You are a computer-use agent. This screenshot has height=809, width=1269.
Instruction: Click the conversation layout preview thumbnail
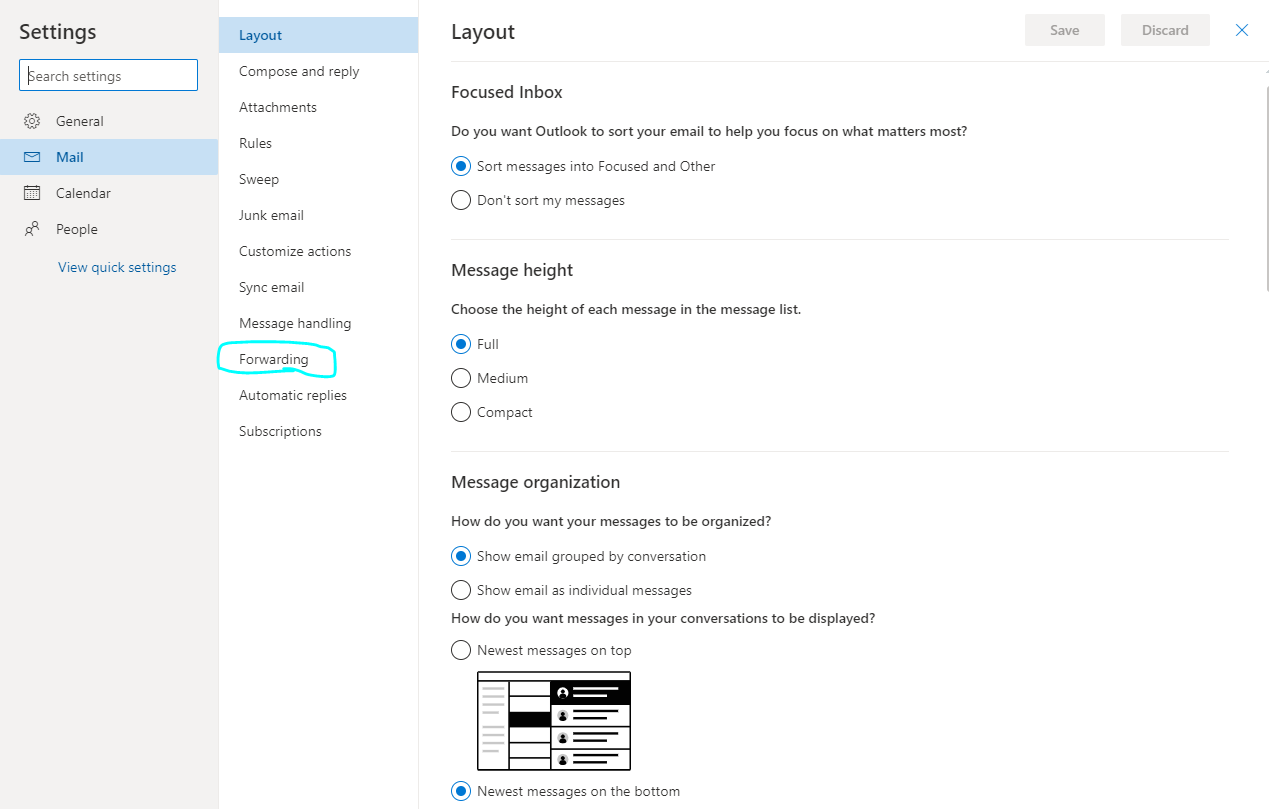pyautogui.click(x=553, y=720)
